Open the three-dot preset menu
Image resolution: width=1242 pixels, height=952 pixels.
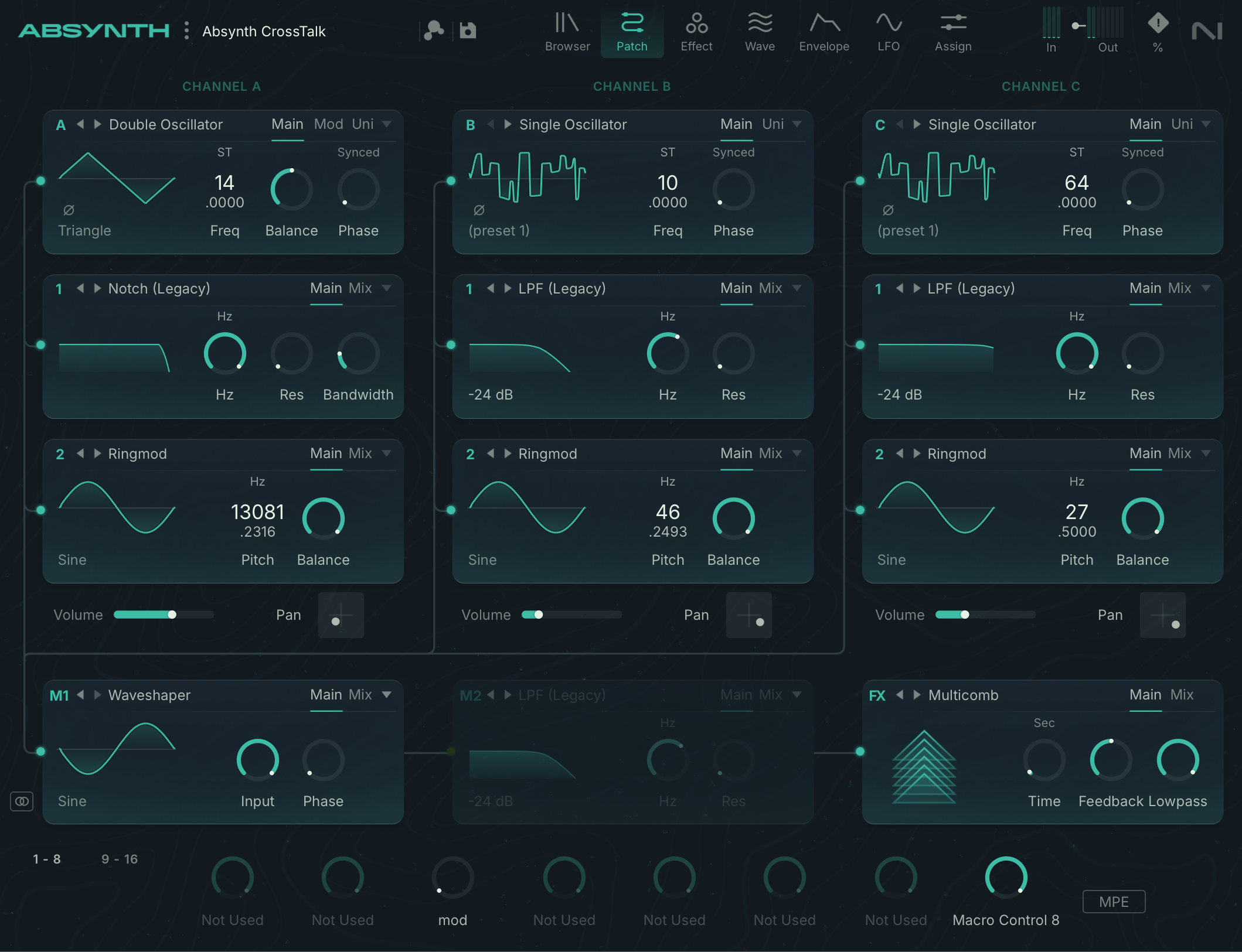[x=186, y=30]
